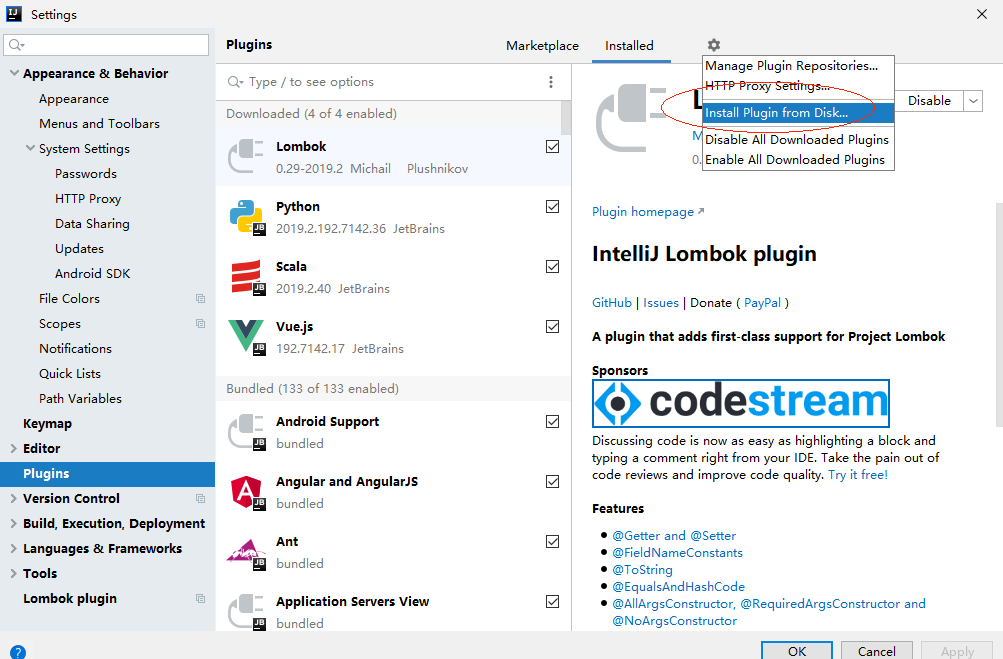Click the plugin list vertical scrollbar
1003x659 pixels.
pos(566,118)
